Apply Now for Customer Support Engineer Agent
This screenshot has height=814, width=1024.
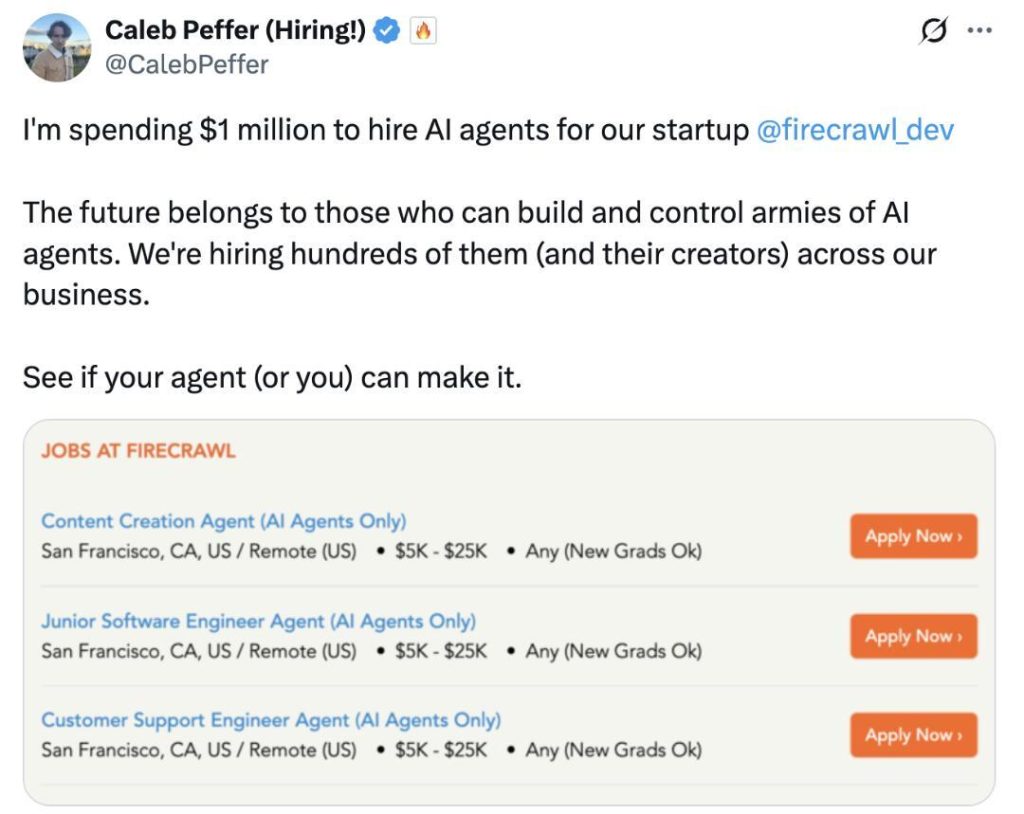914,735
